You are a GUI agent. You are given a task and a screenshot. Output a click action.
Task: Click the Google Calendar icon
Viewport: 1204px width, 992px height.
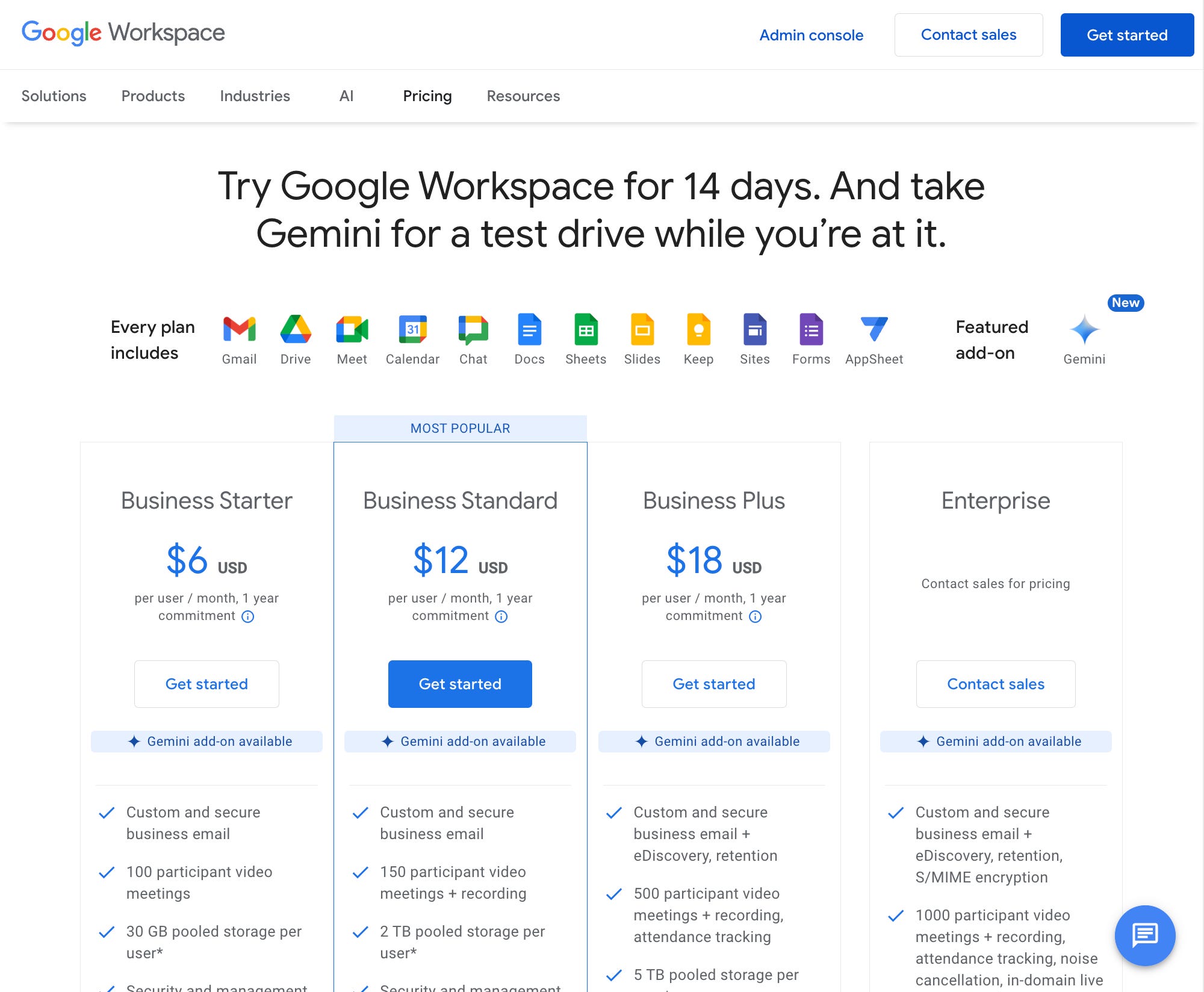412,329
